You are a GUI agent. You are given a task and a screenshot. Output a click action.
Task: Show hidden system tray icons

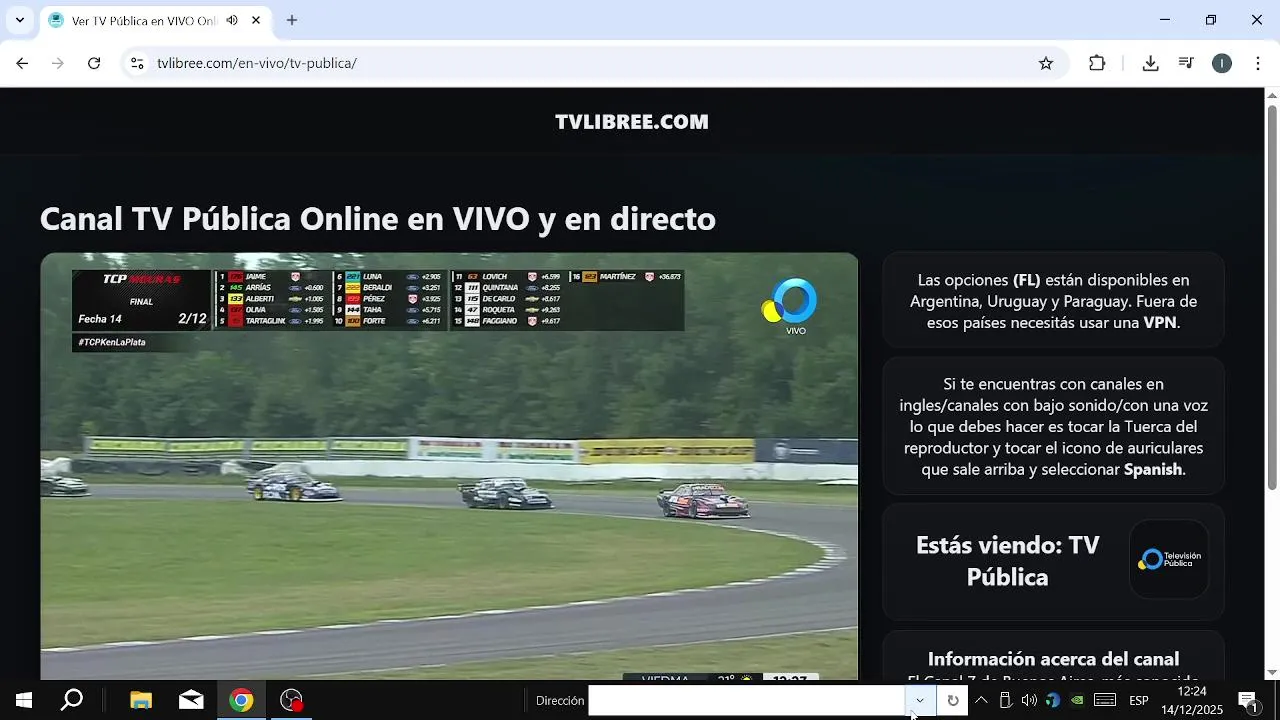(x=981, y=700)
